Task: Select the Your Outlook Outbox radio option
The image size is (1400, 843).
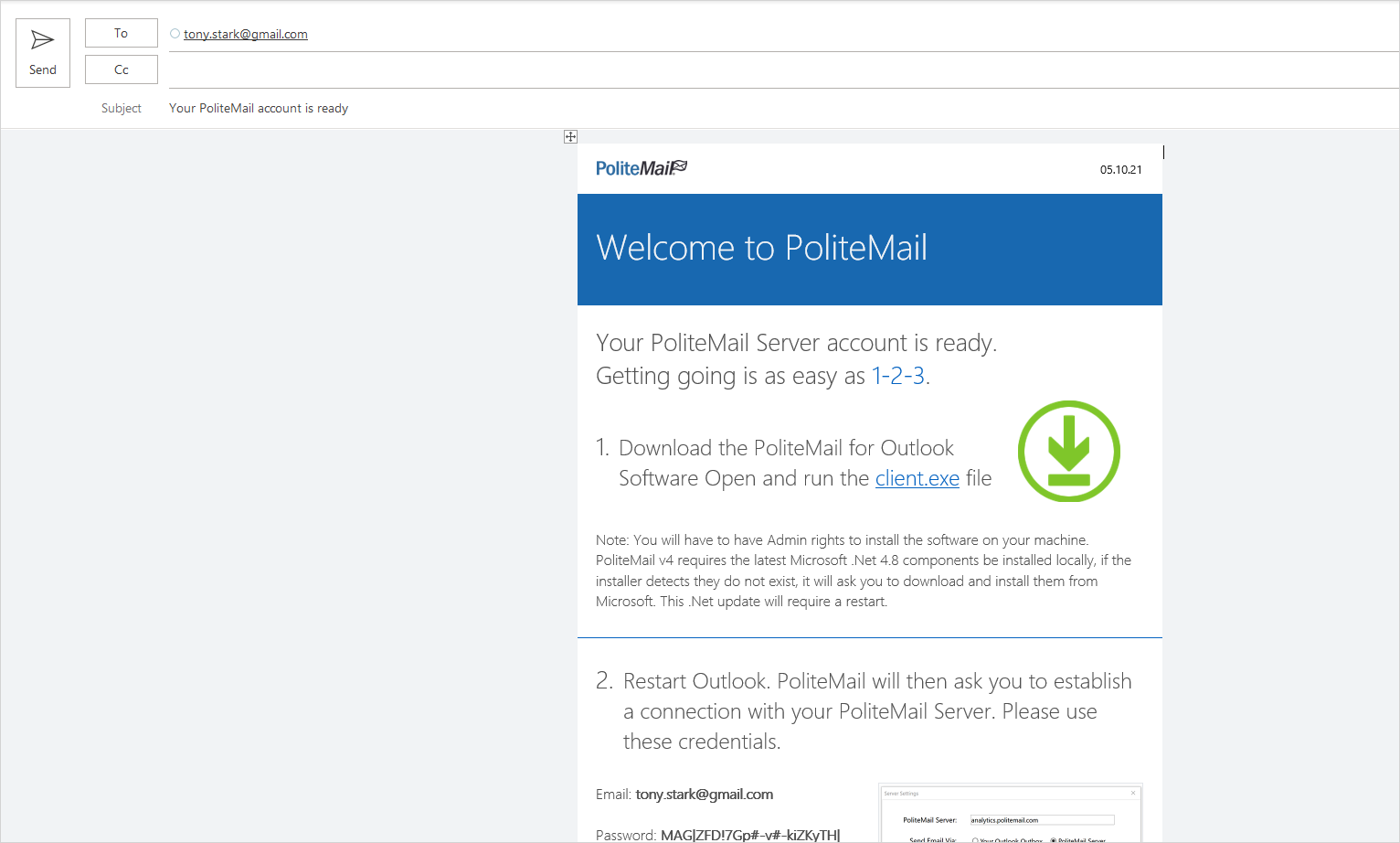Action: coord(976,840)
